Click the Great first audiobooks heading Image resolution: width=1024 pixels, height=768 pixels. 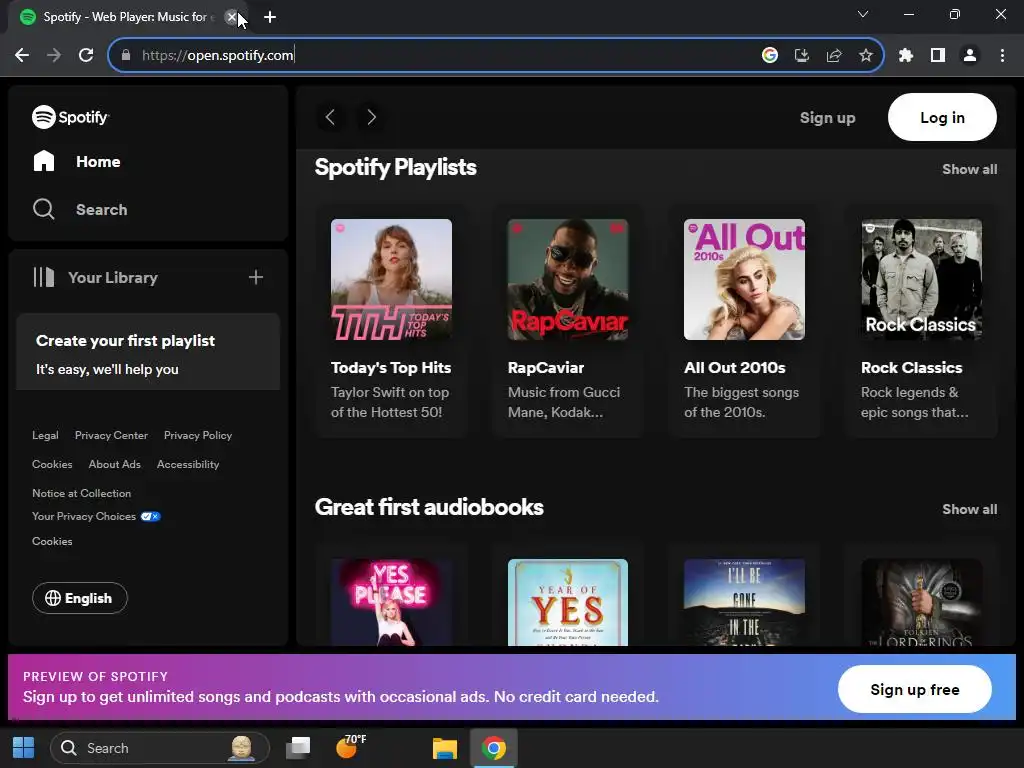(429, 507)
